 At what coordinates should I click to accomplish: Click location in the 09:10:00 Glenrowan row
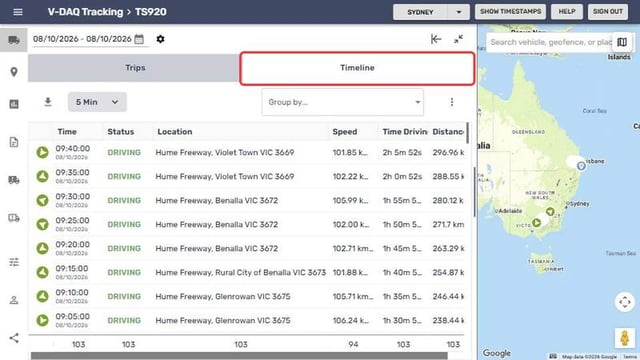coord(223,296)
